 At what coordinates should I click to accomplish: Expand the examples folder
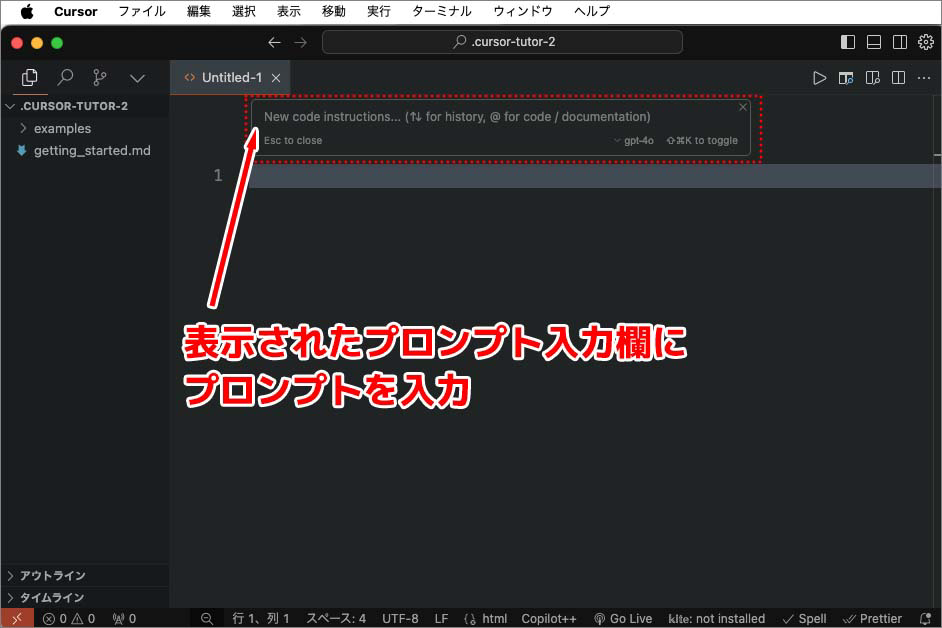[64, 128]
